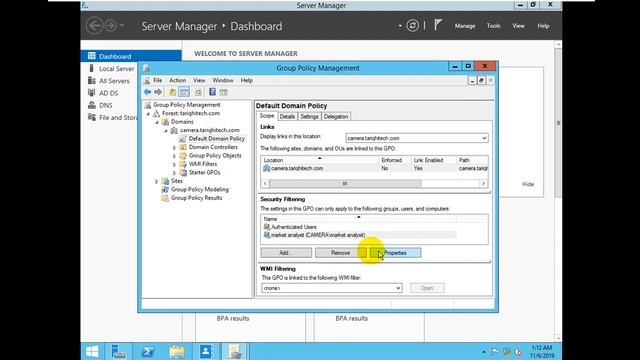Expand the Group Policy Objects node

click(x=174, y=156)
